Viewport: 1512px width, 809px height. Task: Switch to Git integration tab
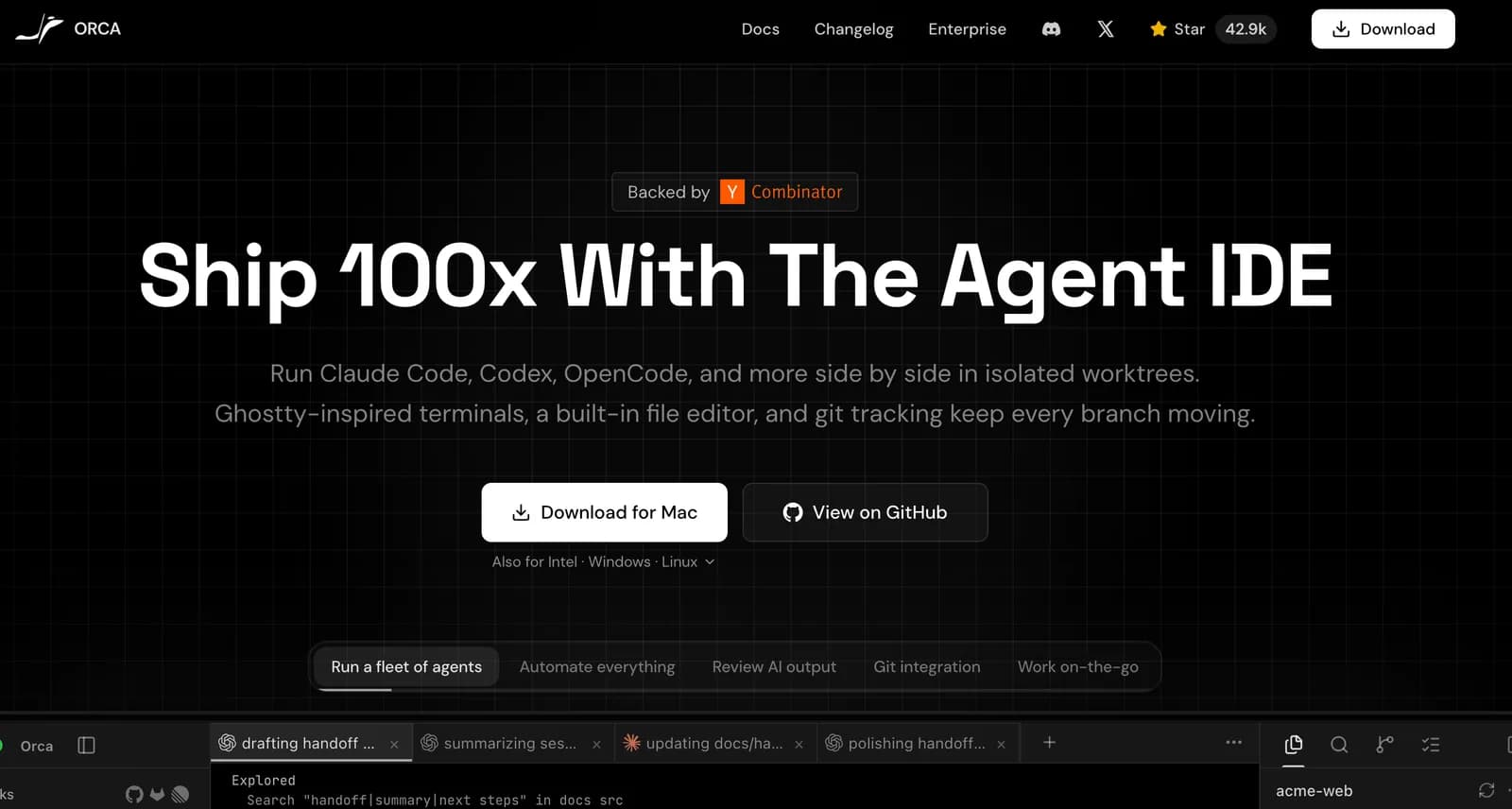tap(927, 667)
